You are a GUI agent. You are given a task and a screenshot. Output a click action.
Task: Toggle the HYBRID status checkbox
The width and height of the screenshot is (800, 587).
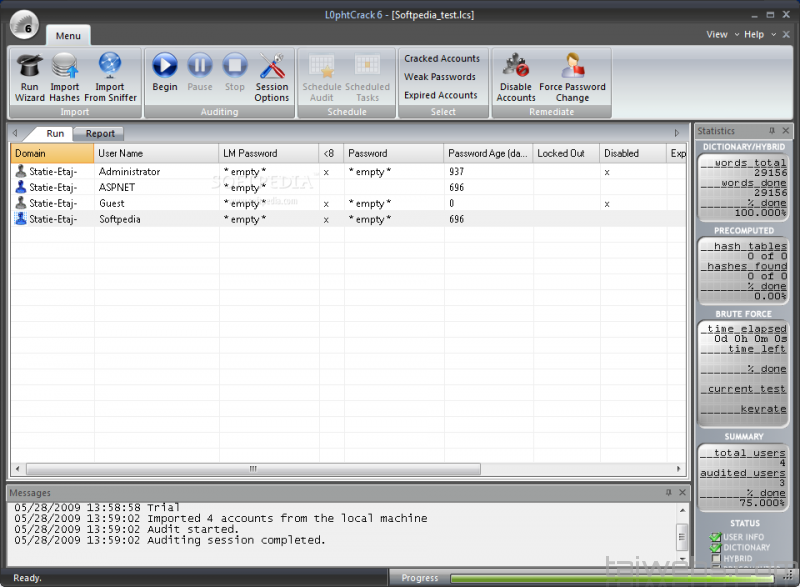pos(715,558)
